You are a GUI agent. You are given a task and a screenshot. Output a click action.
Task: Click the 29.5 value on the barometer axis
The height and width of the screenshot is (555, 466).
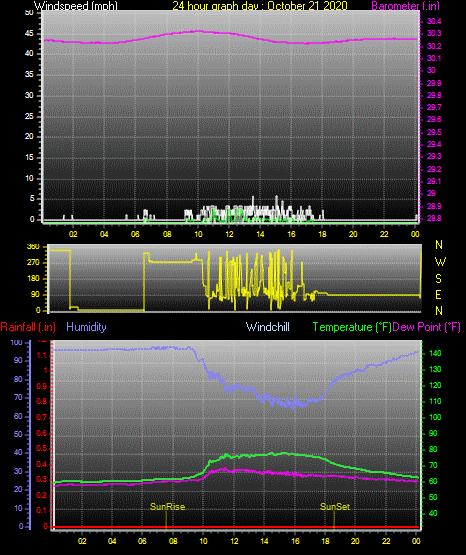coord(434,132)
